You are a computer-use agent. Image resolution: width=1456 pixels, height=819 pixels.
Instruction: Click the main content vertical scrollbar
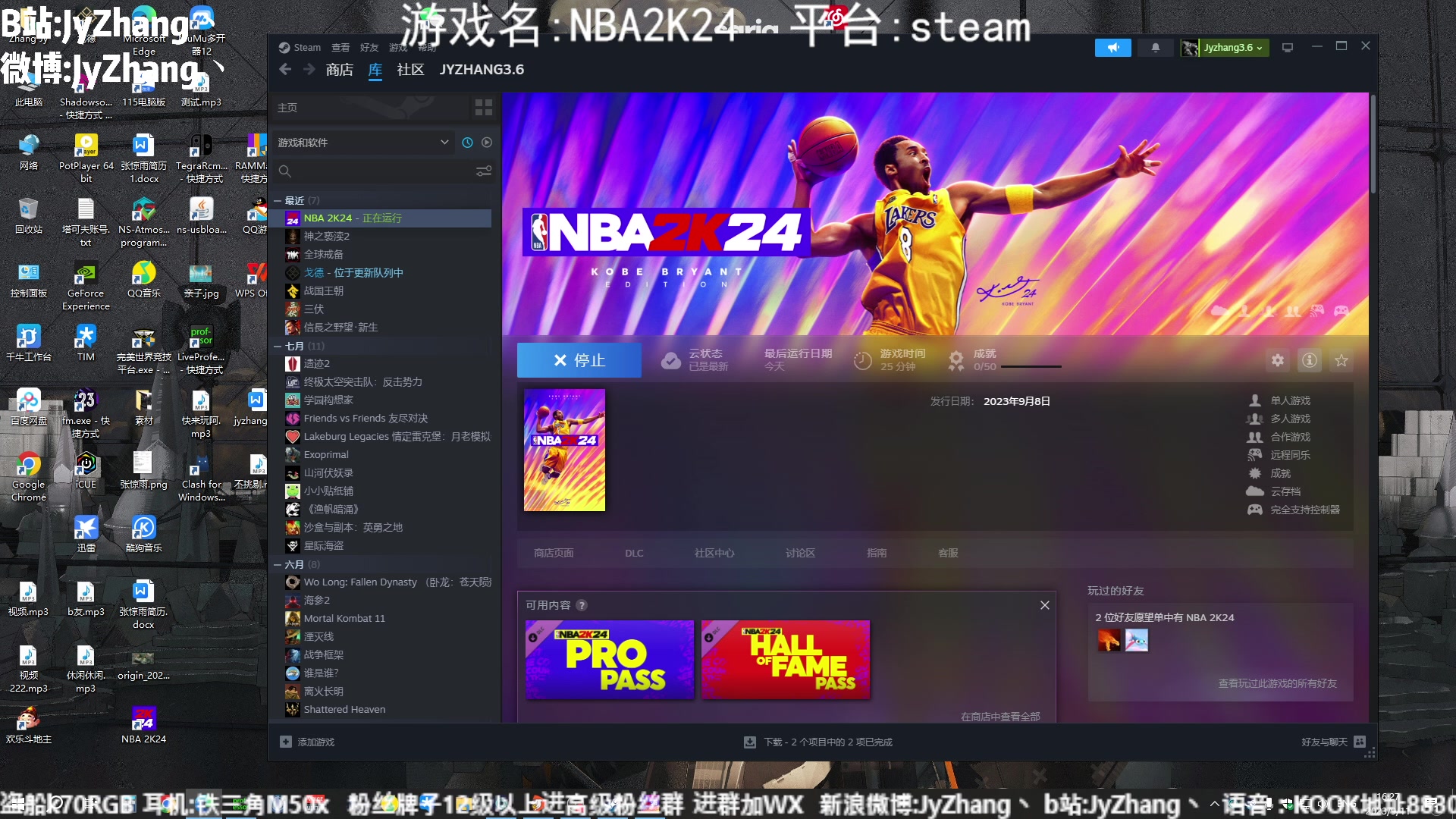[1373, 144]
